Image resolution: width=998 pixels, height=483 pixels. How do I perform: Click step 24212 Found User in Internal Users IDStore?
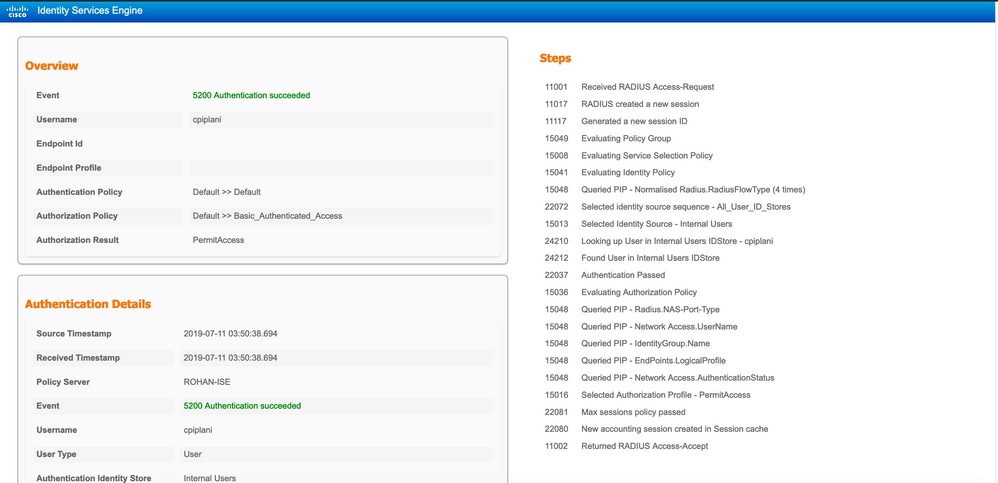[633, 258]
